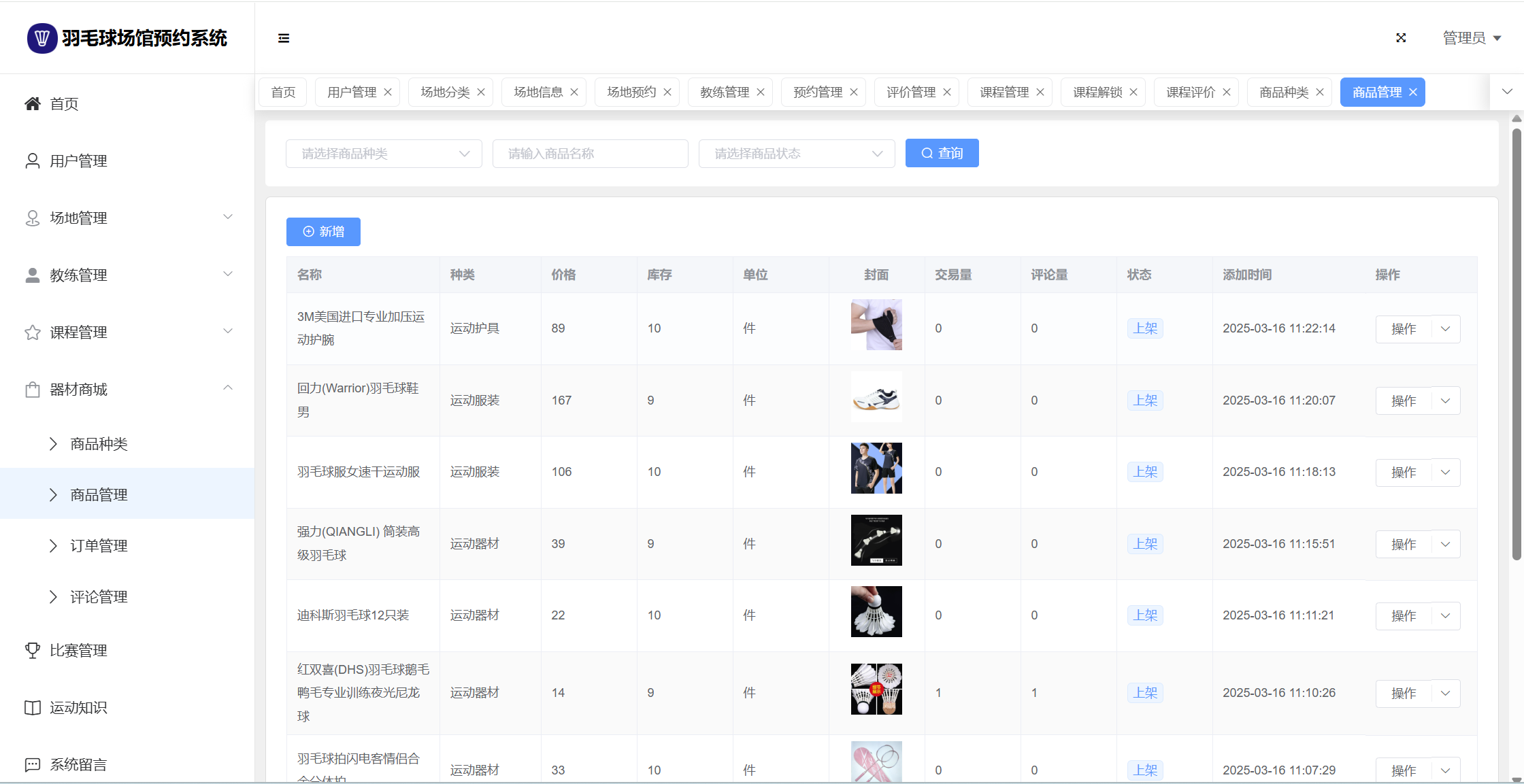The width and height of the screenshot is (1524, 784).
Task: Click the 请输入商品名称 input field
Action: (x=590, y=154)
